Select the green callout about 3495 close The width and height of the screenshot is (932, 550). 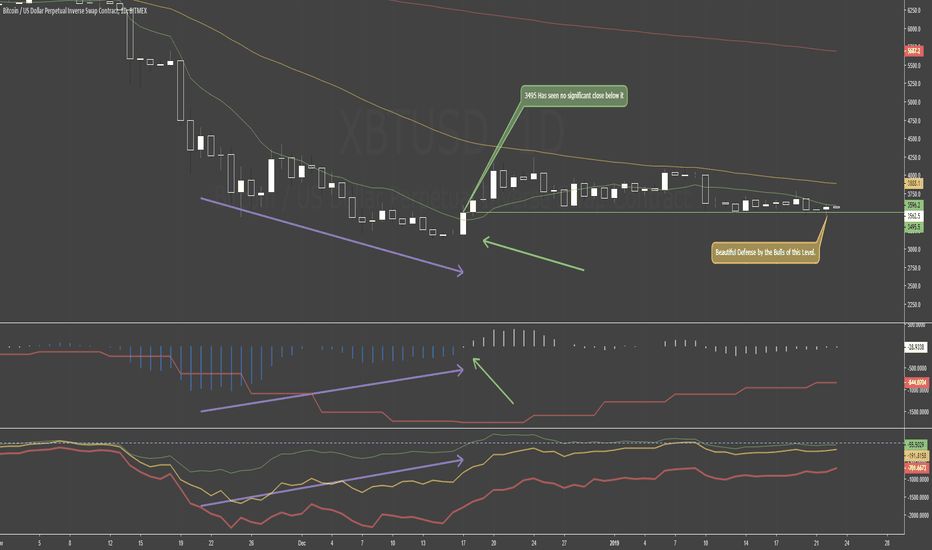pyautogui.click(x=574, y=95)
